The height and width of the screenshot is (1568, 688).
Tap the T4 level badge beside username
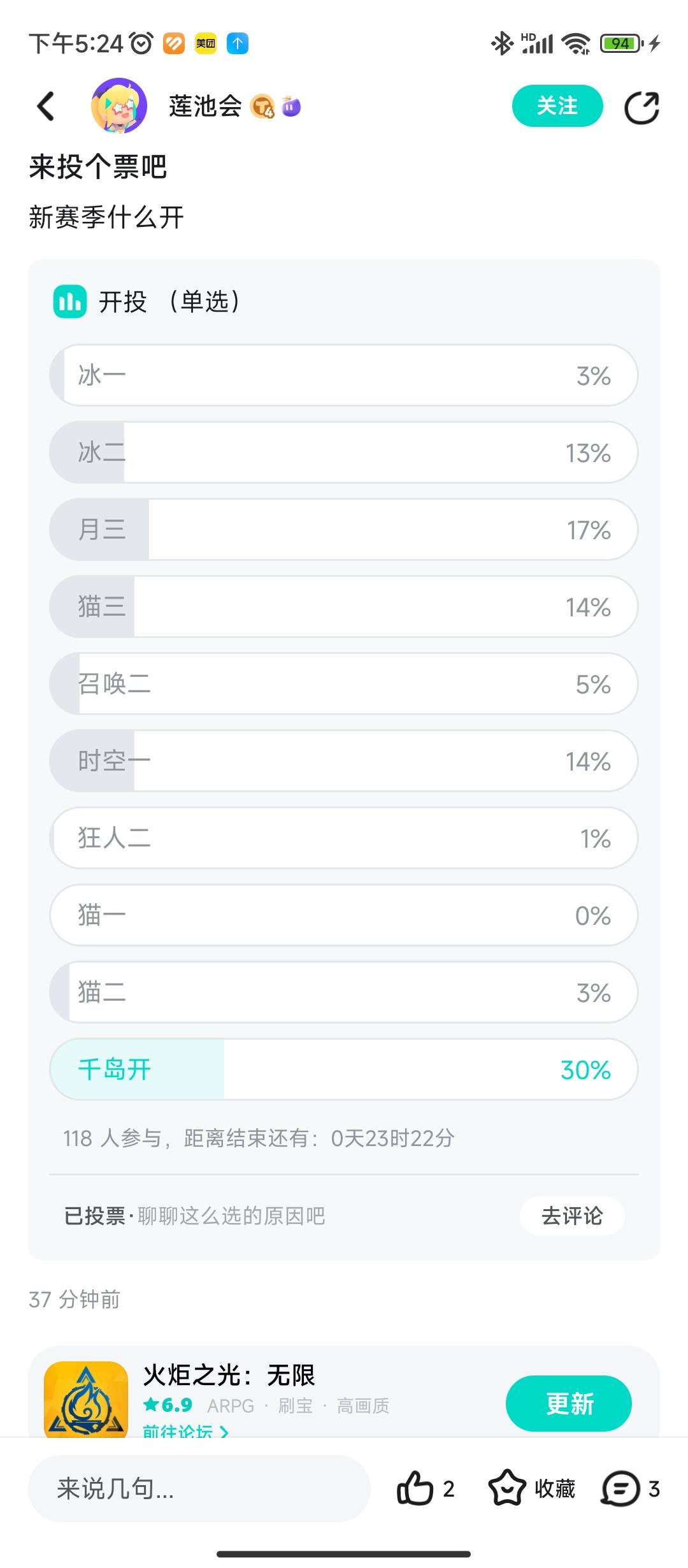pos(262,106)
